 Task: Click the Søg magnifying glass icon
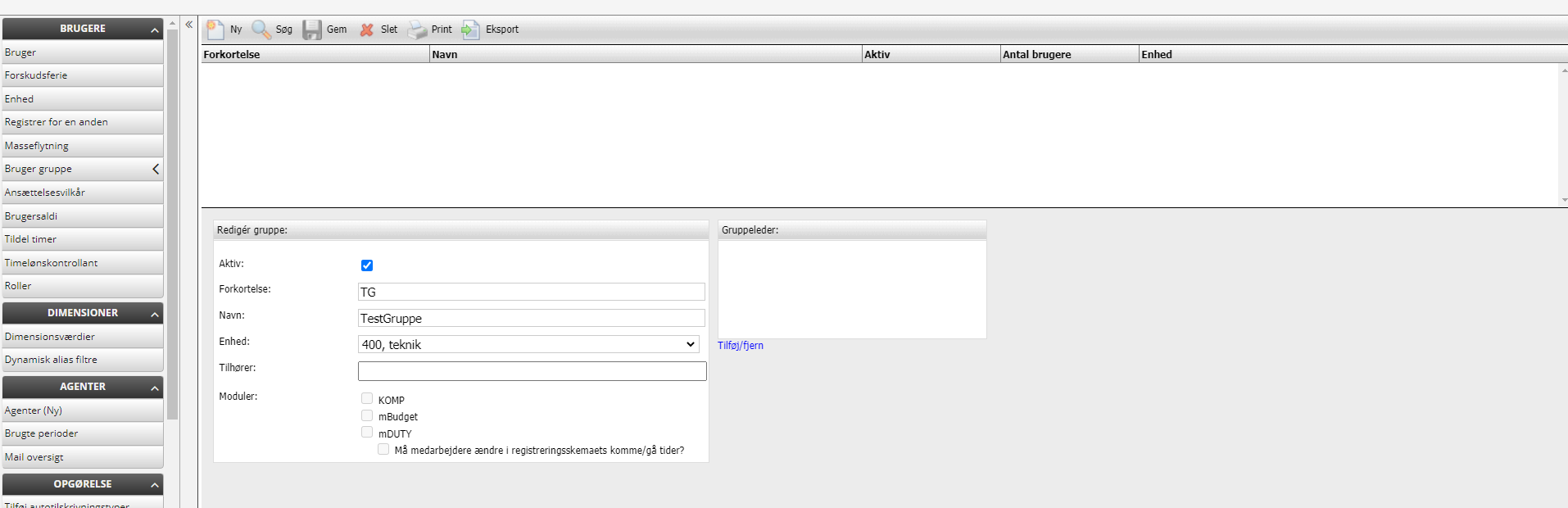[x=261, y=29]
